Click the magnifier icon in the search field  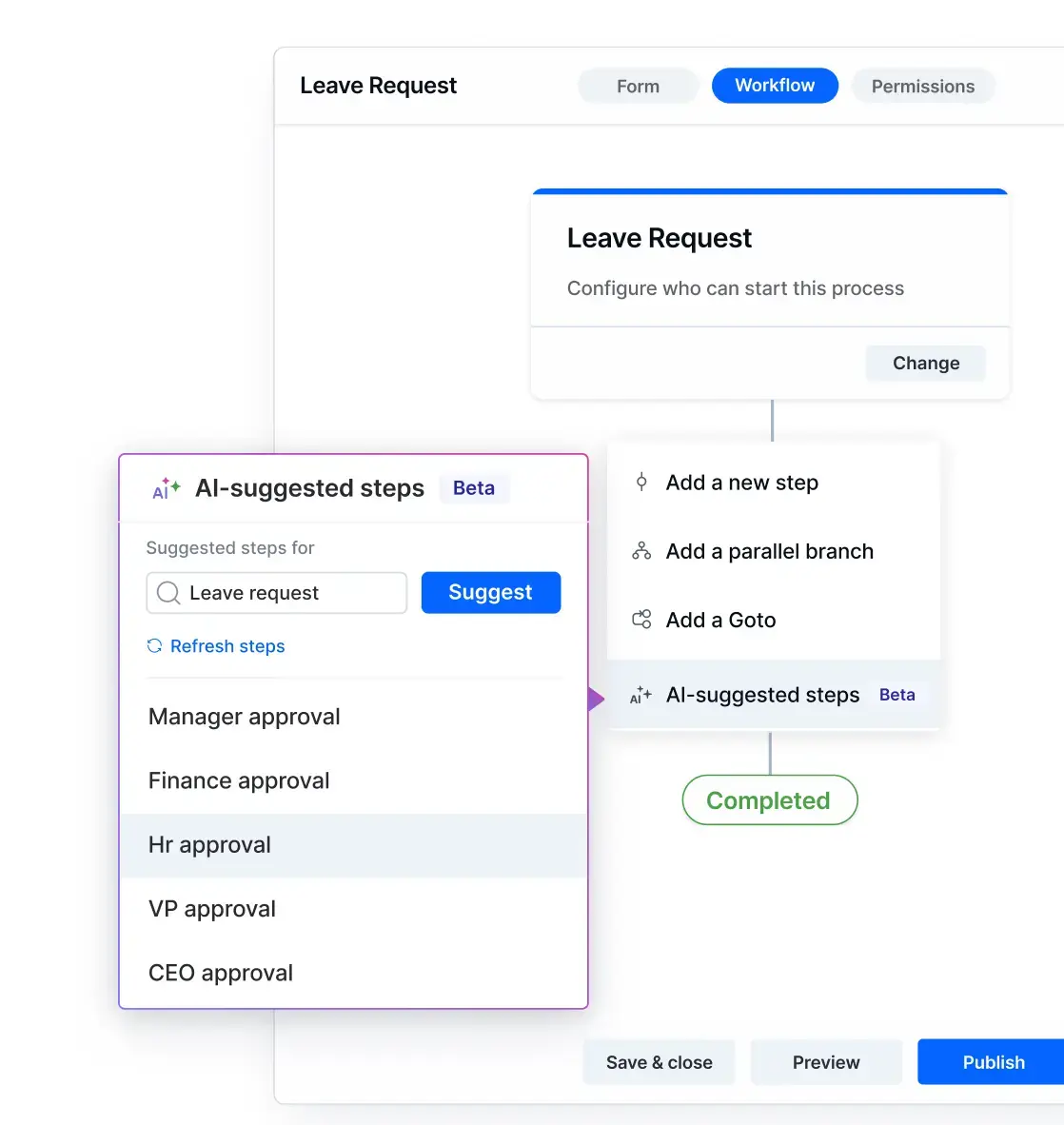click(168, 593)
